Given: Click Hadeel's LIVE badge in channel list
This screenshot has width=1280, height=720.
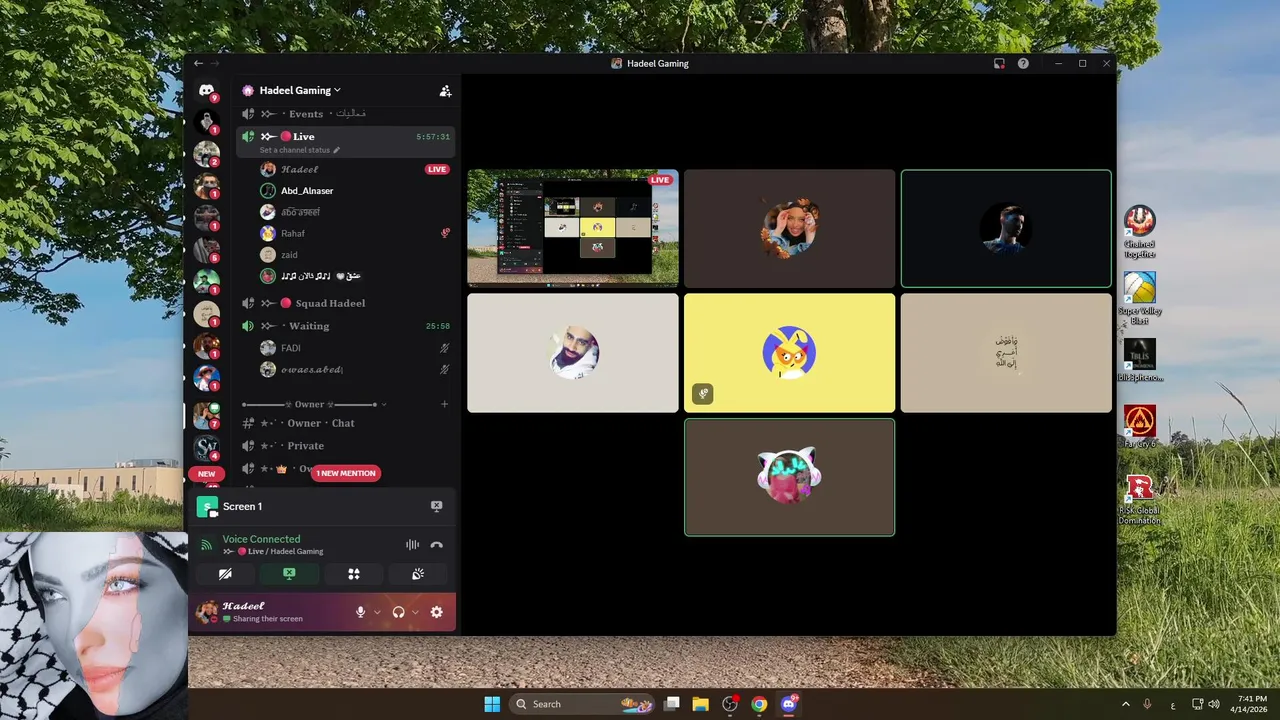Looking at the screenshot, I should [437, 169].
